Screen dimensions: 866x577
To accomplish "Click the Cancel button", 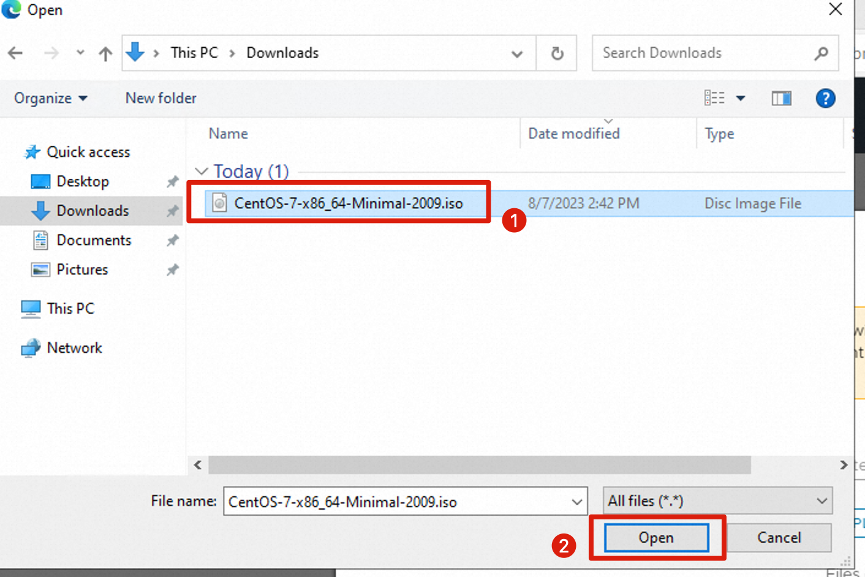I will click(778, 538).
